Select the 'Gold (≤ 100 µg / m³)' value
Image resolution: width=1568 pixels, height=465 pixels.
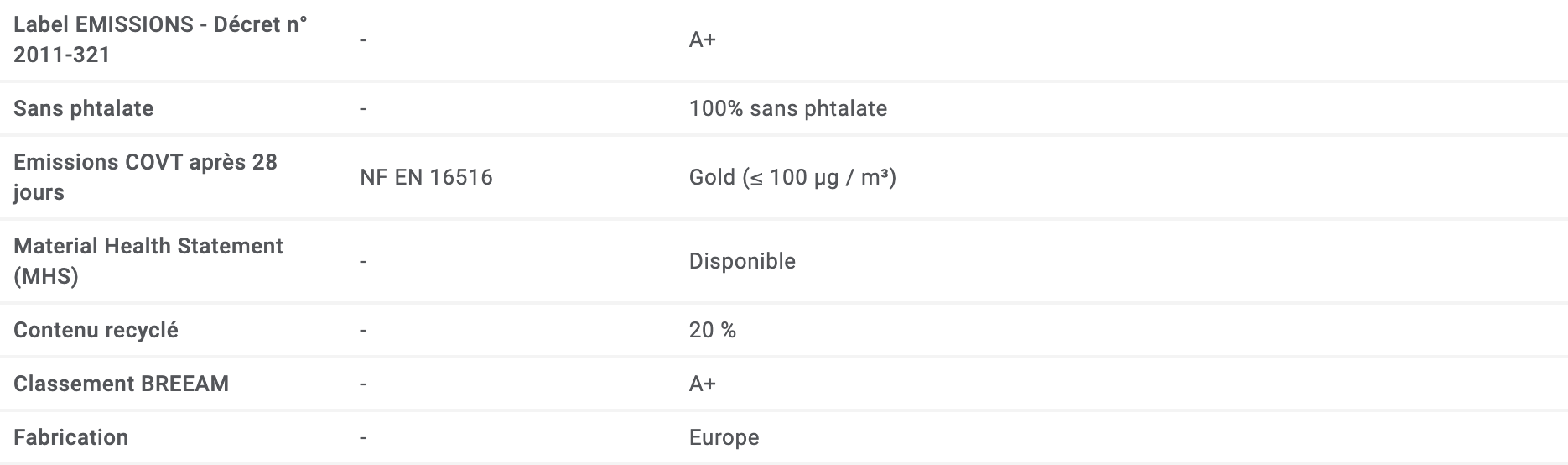point(792,177)
